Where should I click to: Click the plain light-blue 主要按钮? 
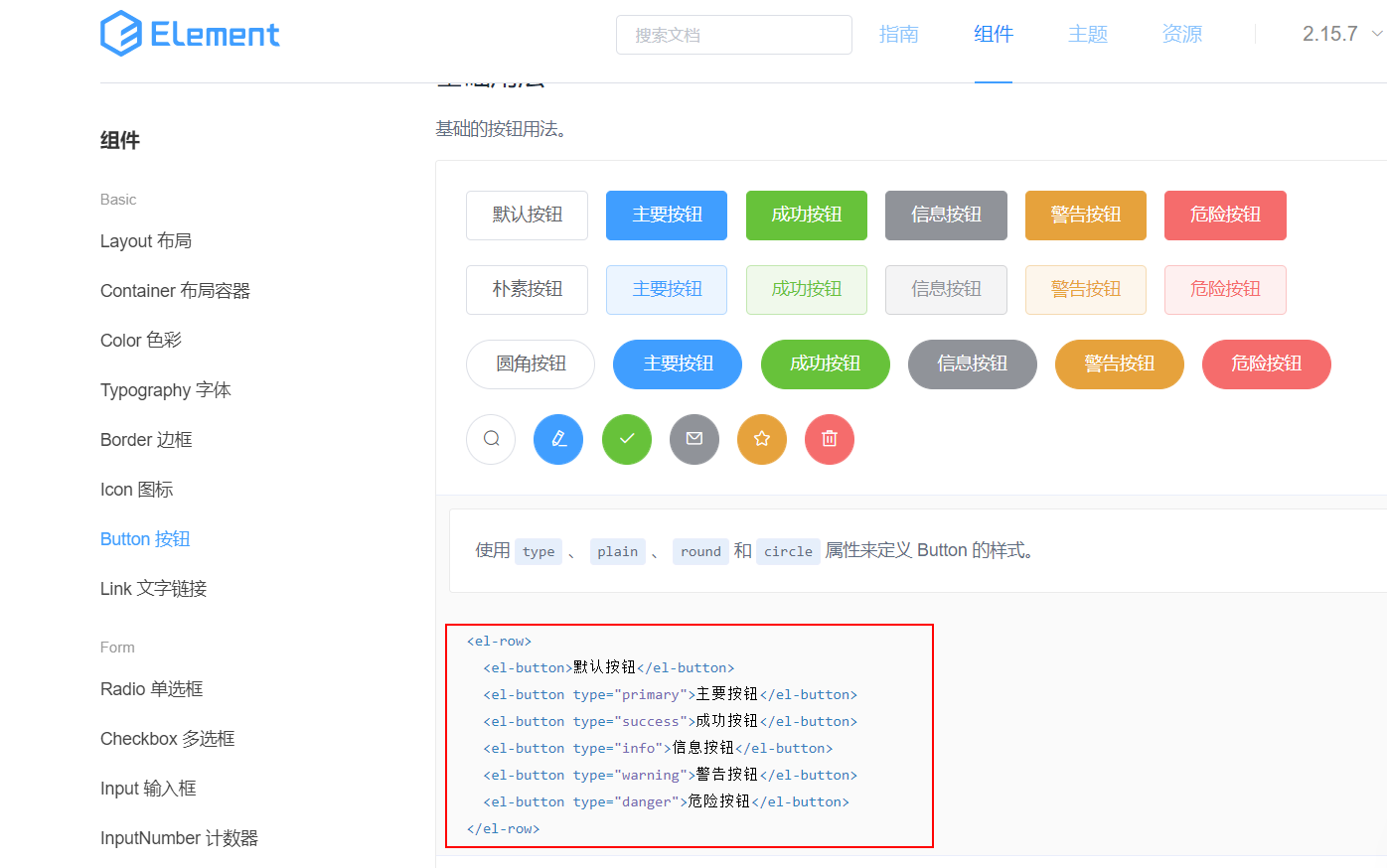pos(667,290)
